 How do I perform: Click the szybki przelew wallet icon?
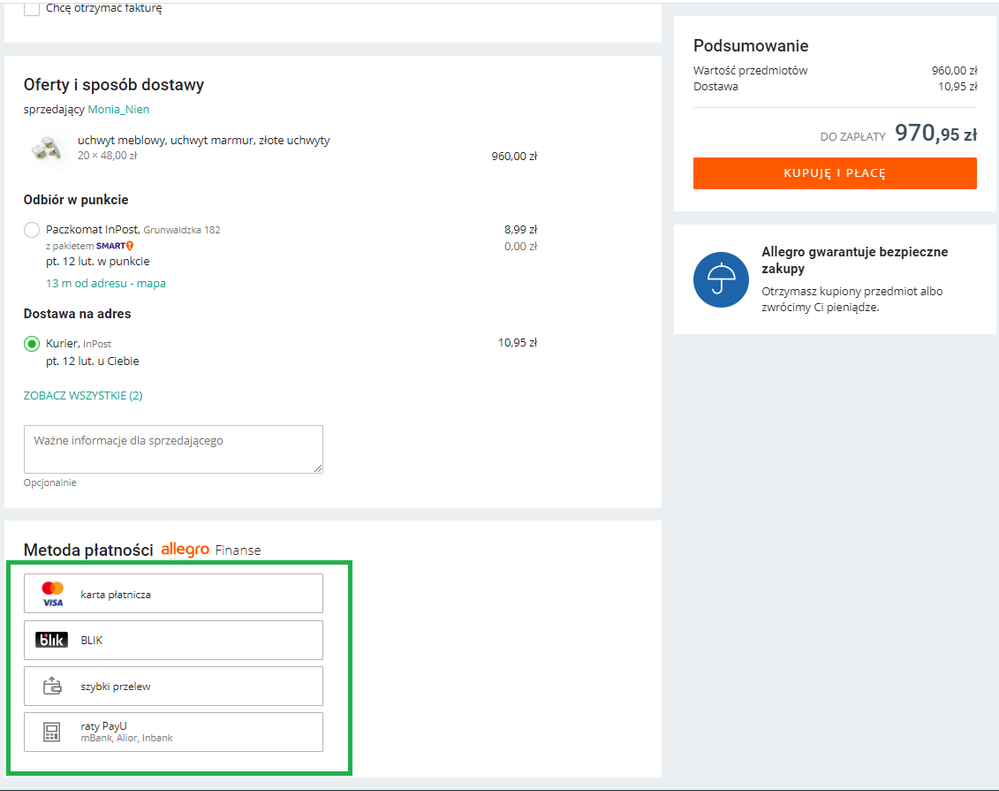tap(52, 686)
